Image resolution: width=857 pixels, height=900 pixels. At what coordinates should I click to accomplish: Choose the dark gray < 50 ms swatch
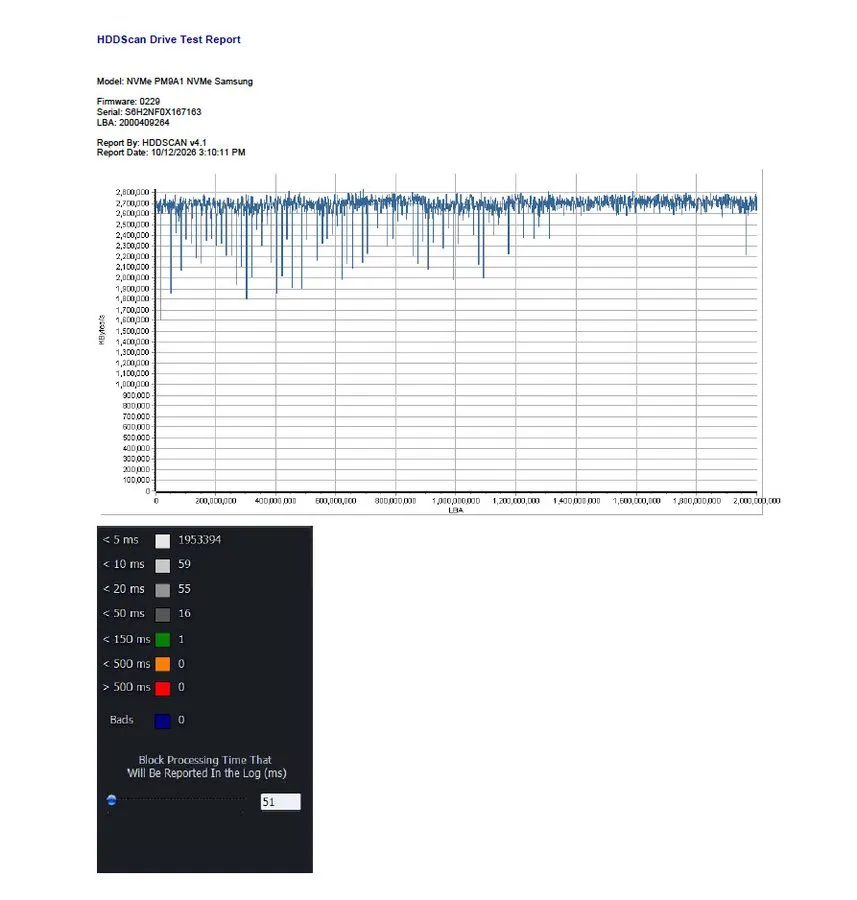point(162,615)
